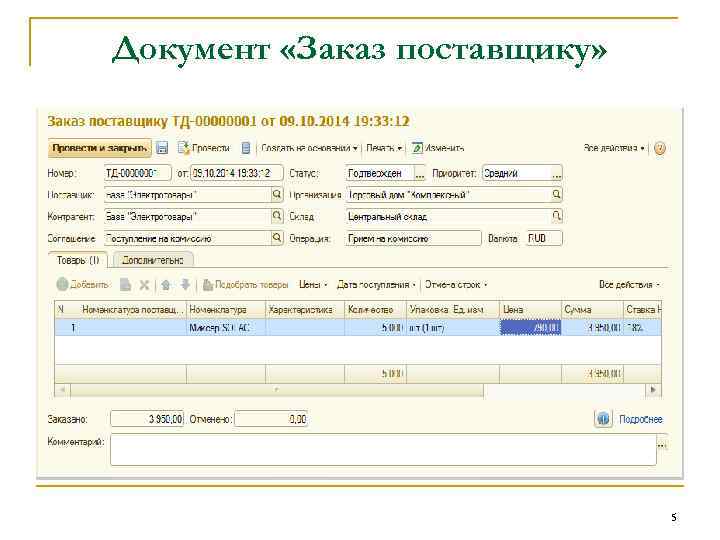Viewport: 720px width, 540px height.
Task: Click the Цена column header
Action: coord(530,310)
